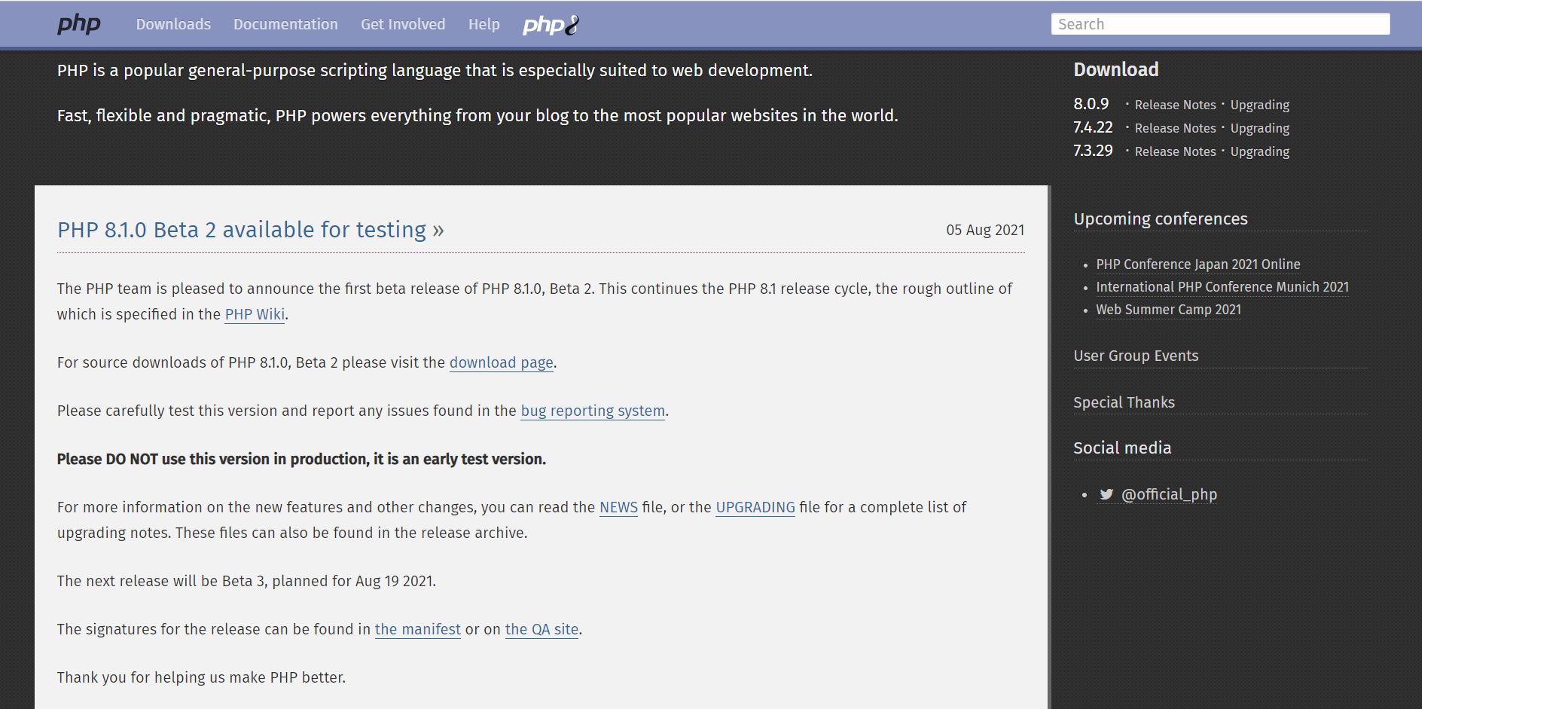Open Release Notes for 8.0.9
Image resolution: width=1568 pixels, height=709 pixels.
[x=1175, y=105]
